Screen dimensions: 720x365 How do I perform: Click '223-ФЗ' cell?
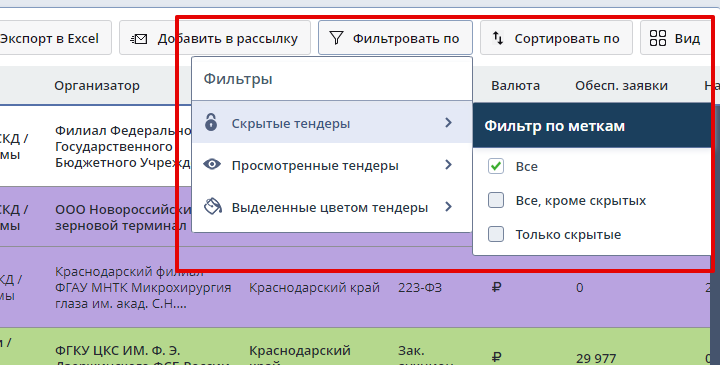[x=420, y=287]
